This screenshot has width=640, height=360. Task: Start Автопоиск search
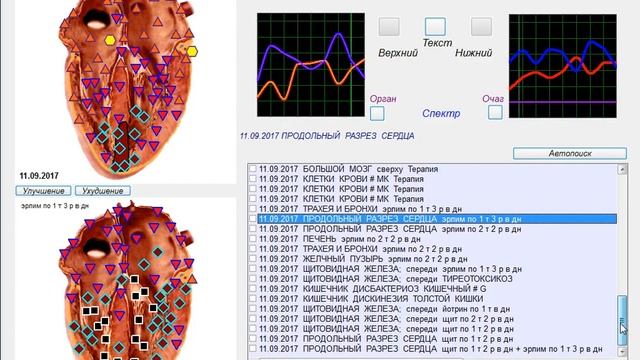pyautogui.click(x=570, y=153)
